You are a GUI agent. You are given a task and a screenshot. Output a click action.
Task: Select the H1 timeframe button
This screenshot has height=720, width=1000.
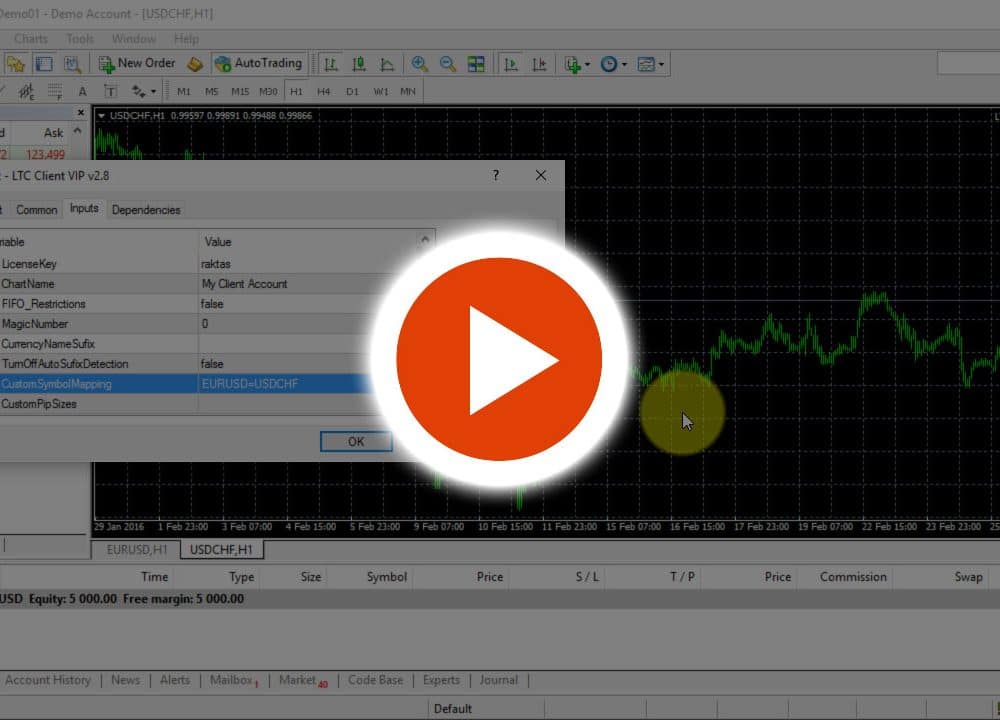click(296, 91)
